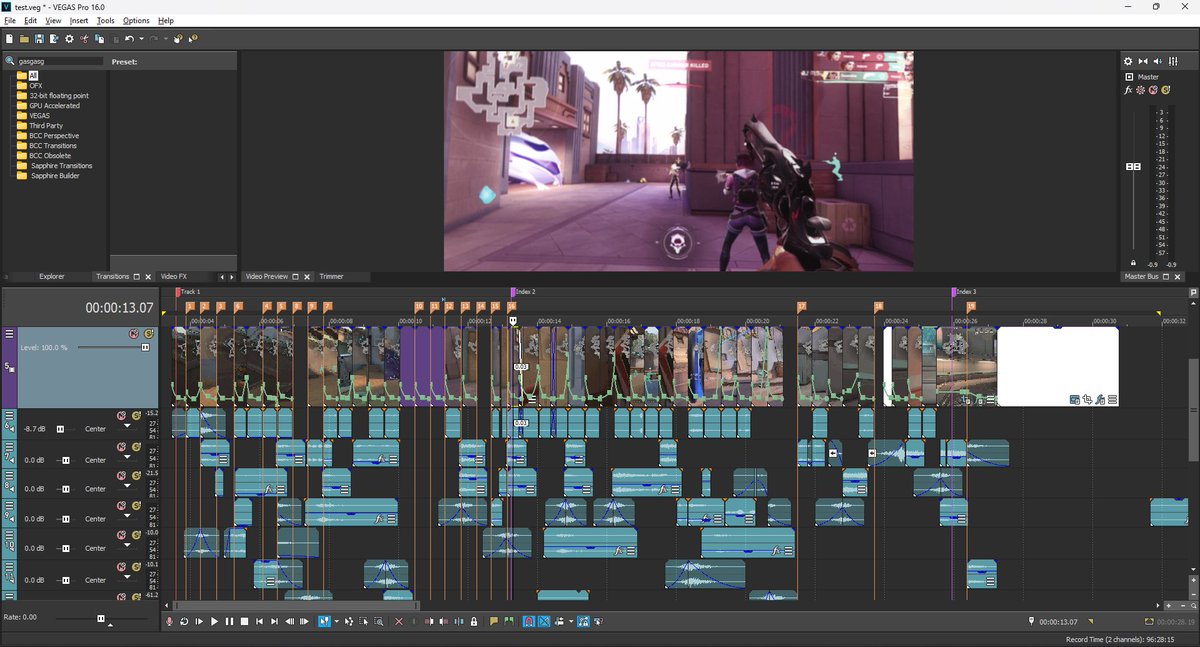
Task: Click the Stop button
Action: click(244, 622)
